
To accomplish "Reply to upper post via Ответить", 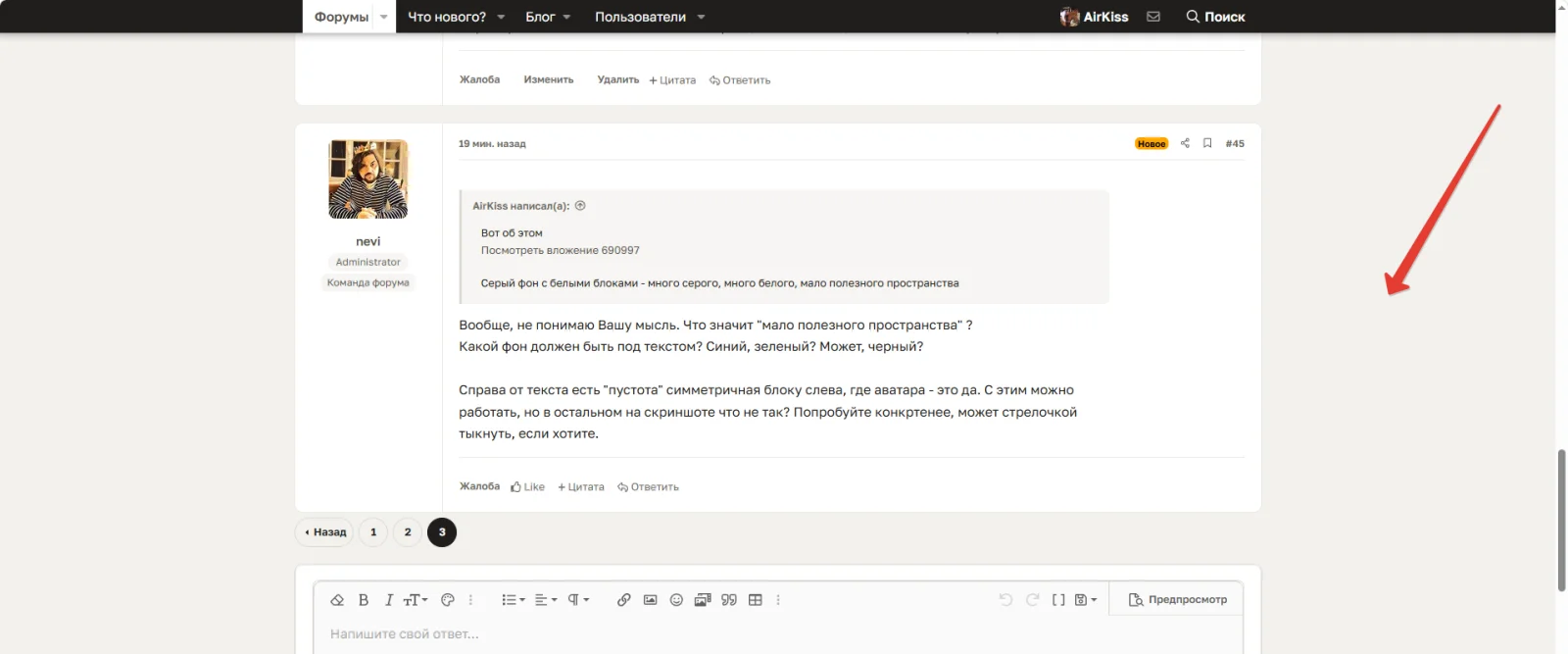I will tap(740, 80).
